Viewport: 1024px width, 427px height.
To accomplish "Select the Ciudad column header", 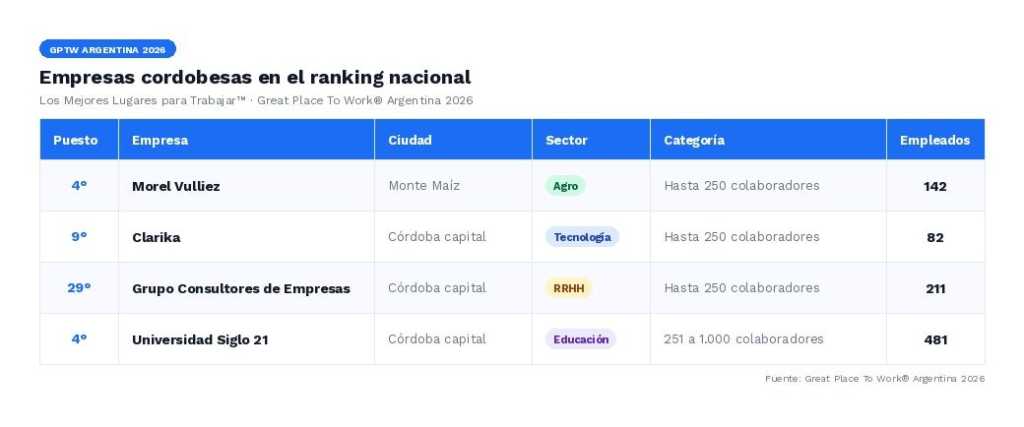I will [x=410, y=140].
